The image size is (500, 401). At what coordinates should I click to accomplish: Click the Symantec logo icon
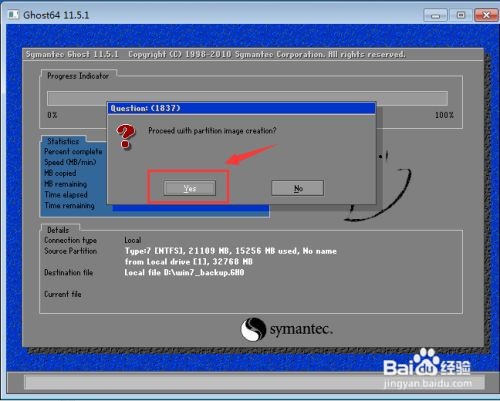pos(253,329)
